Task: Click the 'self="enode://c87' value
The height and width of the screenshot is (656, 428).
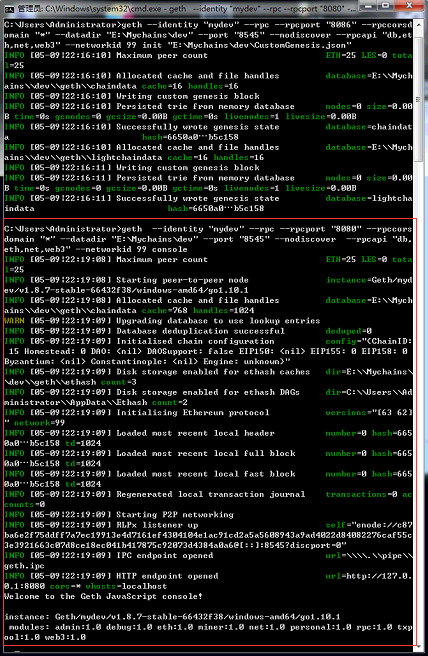Action: point(369,525)
